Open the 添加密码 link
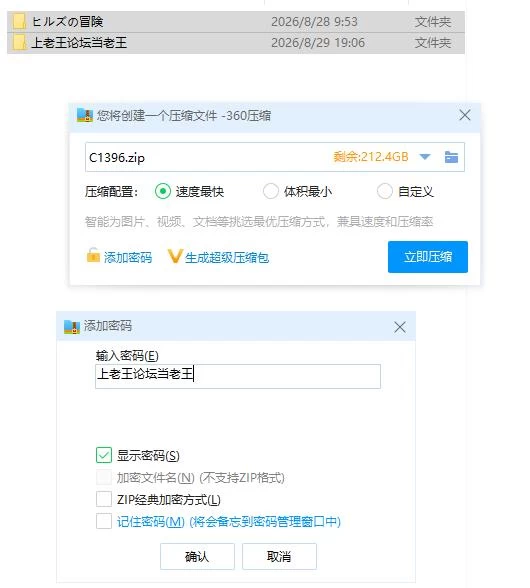Image resolution: width=530 pixels, height=588 pixels. [128, 258]
